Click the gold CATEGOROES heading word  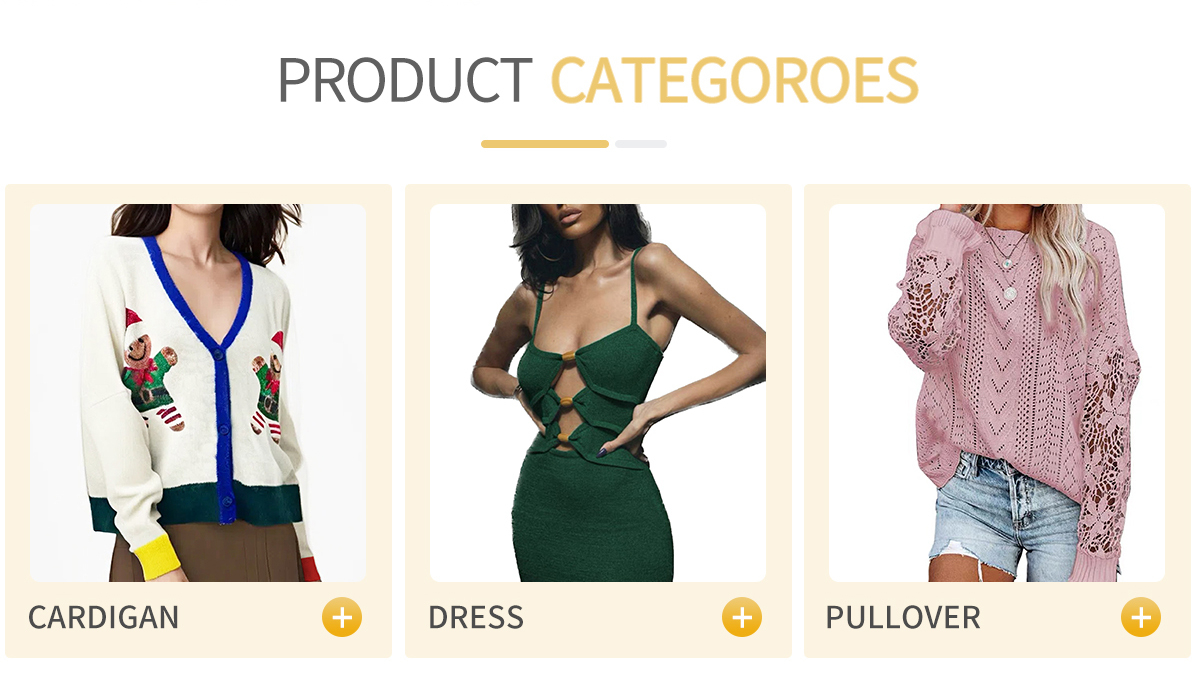coord(735,80)
